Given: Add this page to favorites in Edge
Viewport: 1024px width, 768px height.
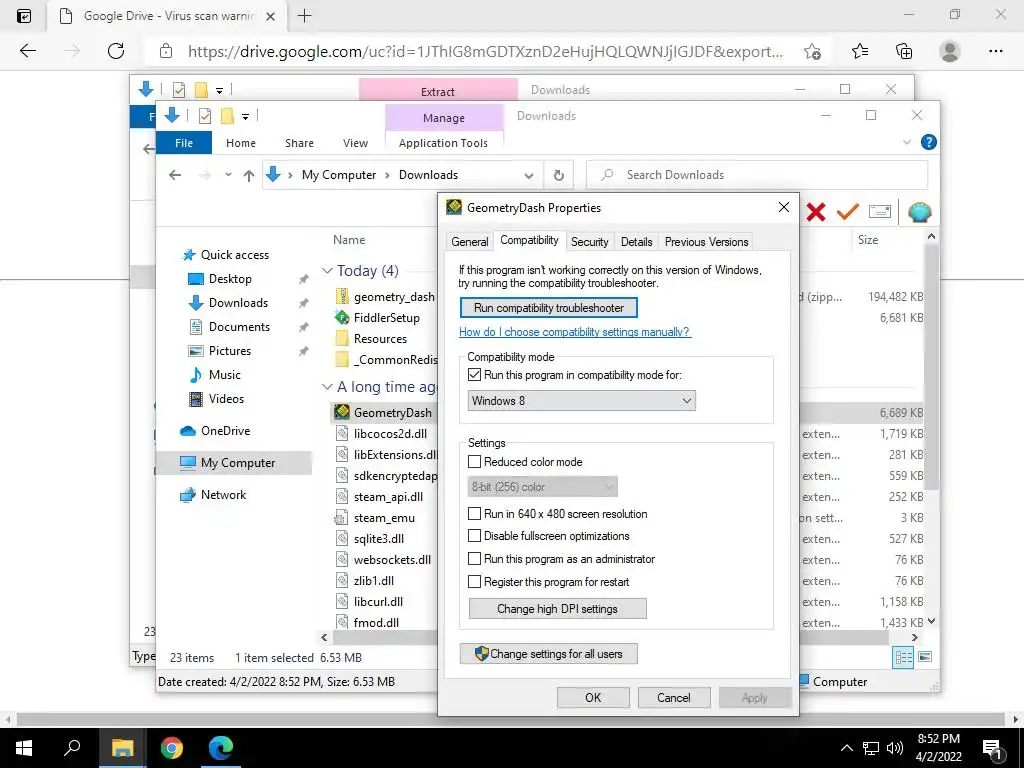Looking at the screenshot, I should coord(812,52).
